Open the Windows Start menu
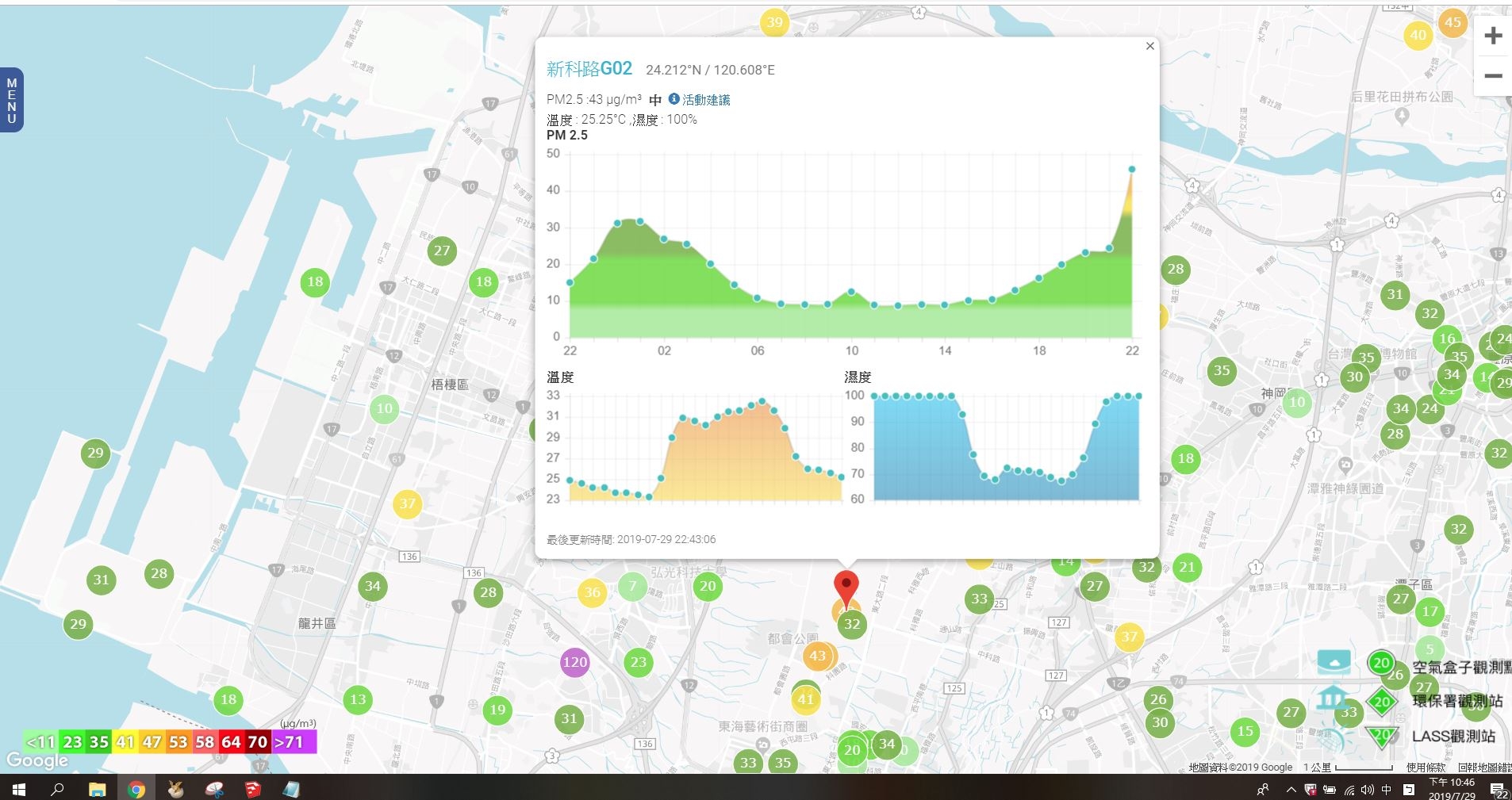Viewport: 1512px width, 800px height. point(18,790)
